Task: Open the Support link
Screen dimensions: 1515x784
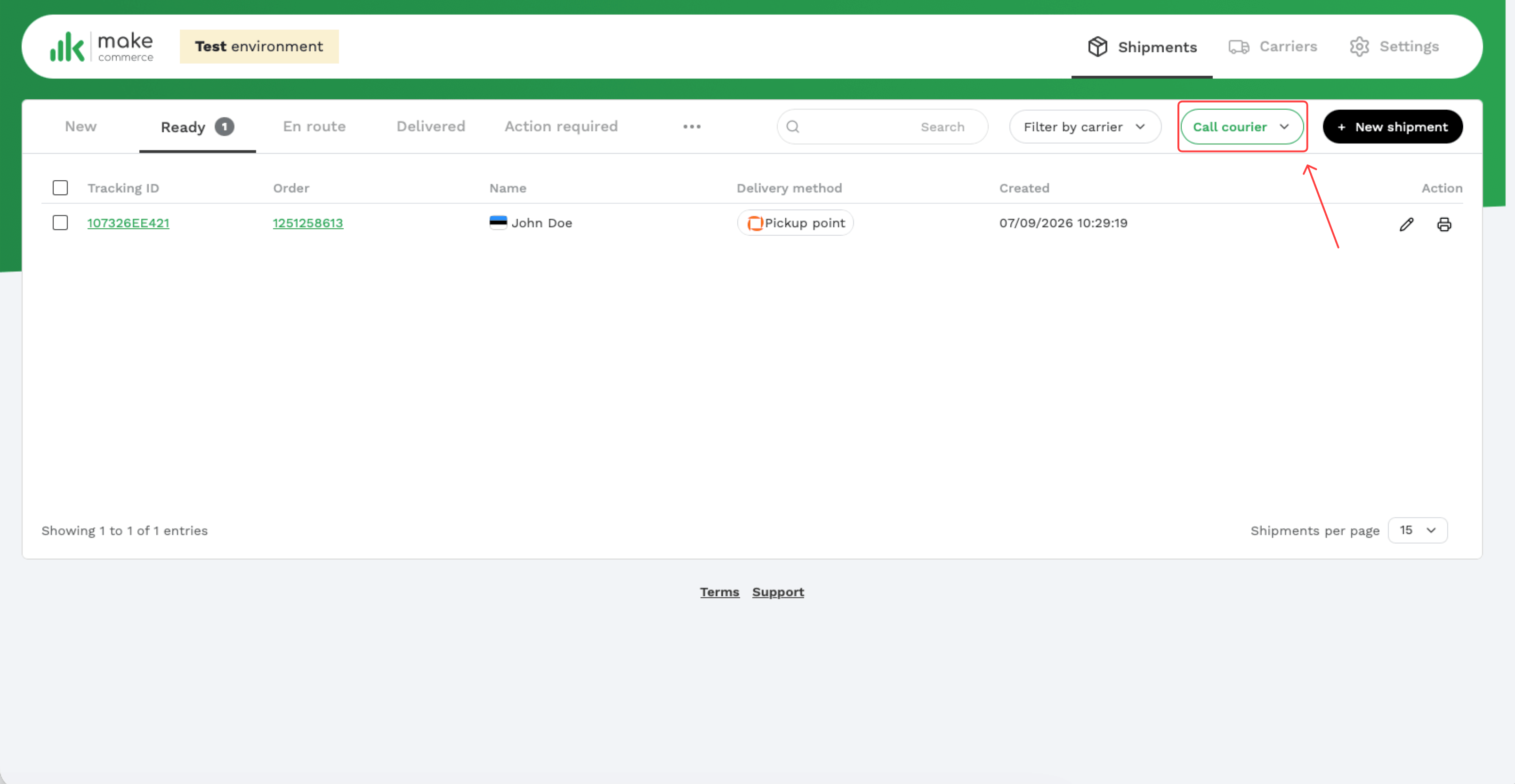Action: pyautogui.click(x=777, y=592)
